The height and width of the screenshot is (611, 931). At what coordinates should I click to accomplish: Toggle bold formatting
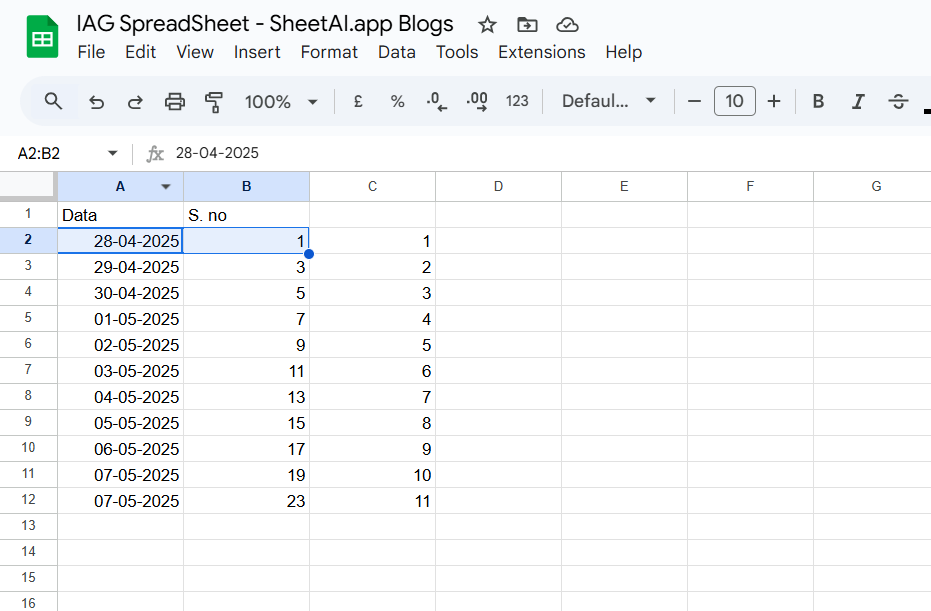click(818, 102)
